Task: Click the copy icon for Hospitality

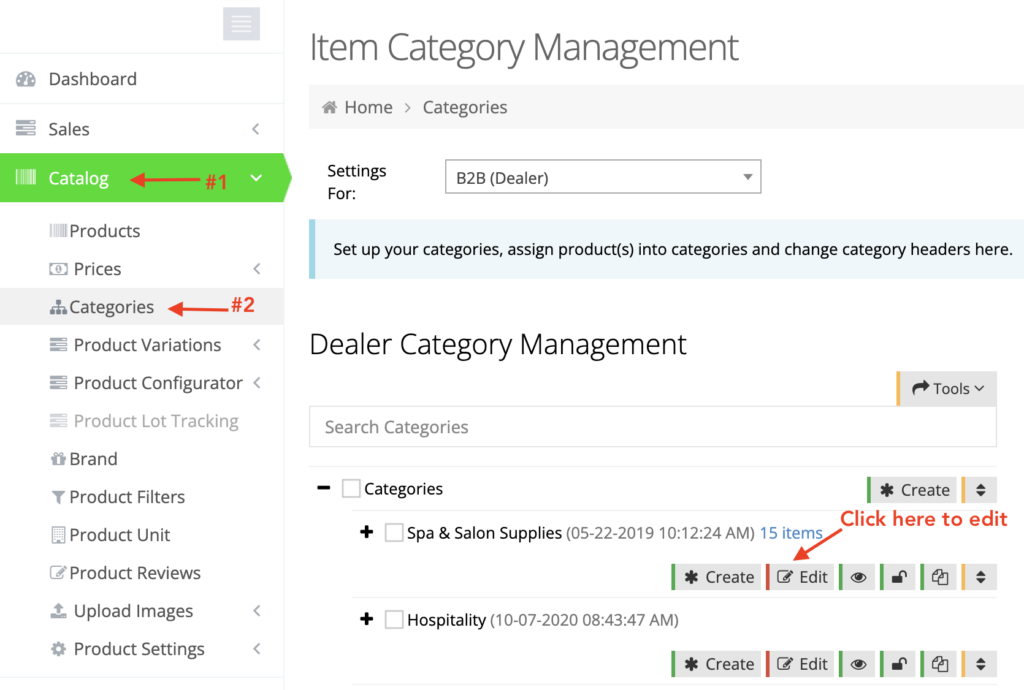Action: click(x=940, y=664)
